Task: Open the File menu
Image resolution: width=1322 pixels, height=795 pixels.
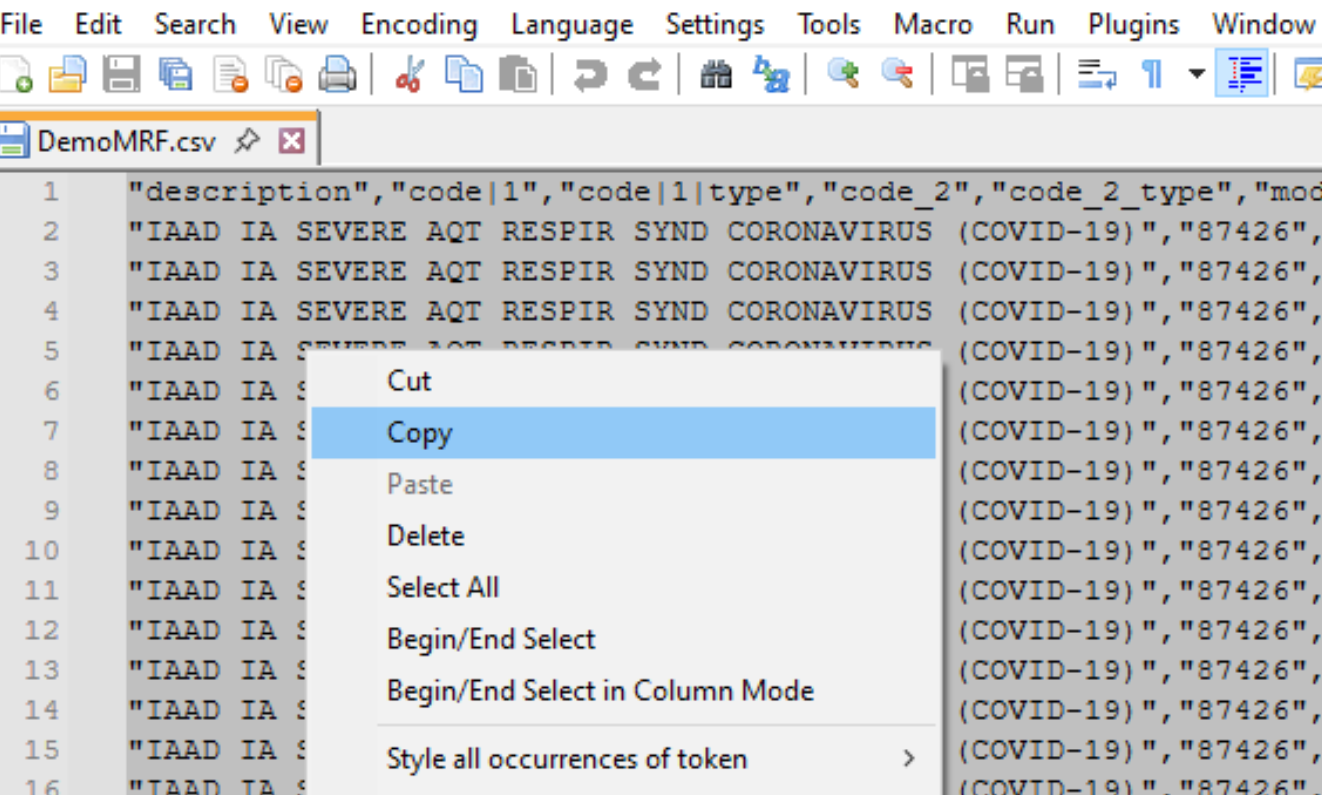Action: (x=21, y=23)
